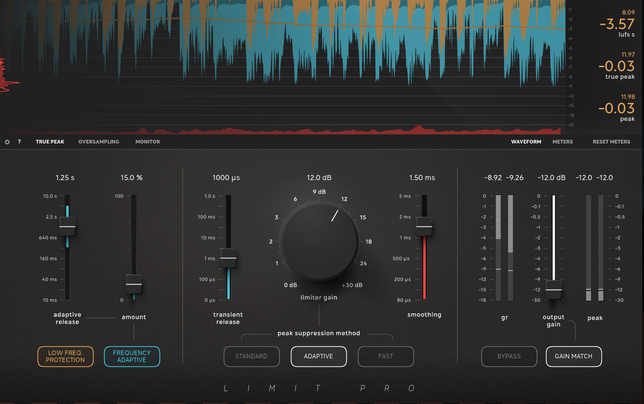This screenshot has height=404, width=644.
Task: Click the transient release slider handle
Action: [228, 258]
